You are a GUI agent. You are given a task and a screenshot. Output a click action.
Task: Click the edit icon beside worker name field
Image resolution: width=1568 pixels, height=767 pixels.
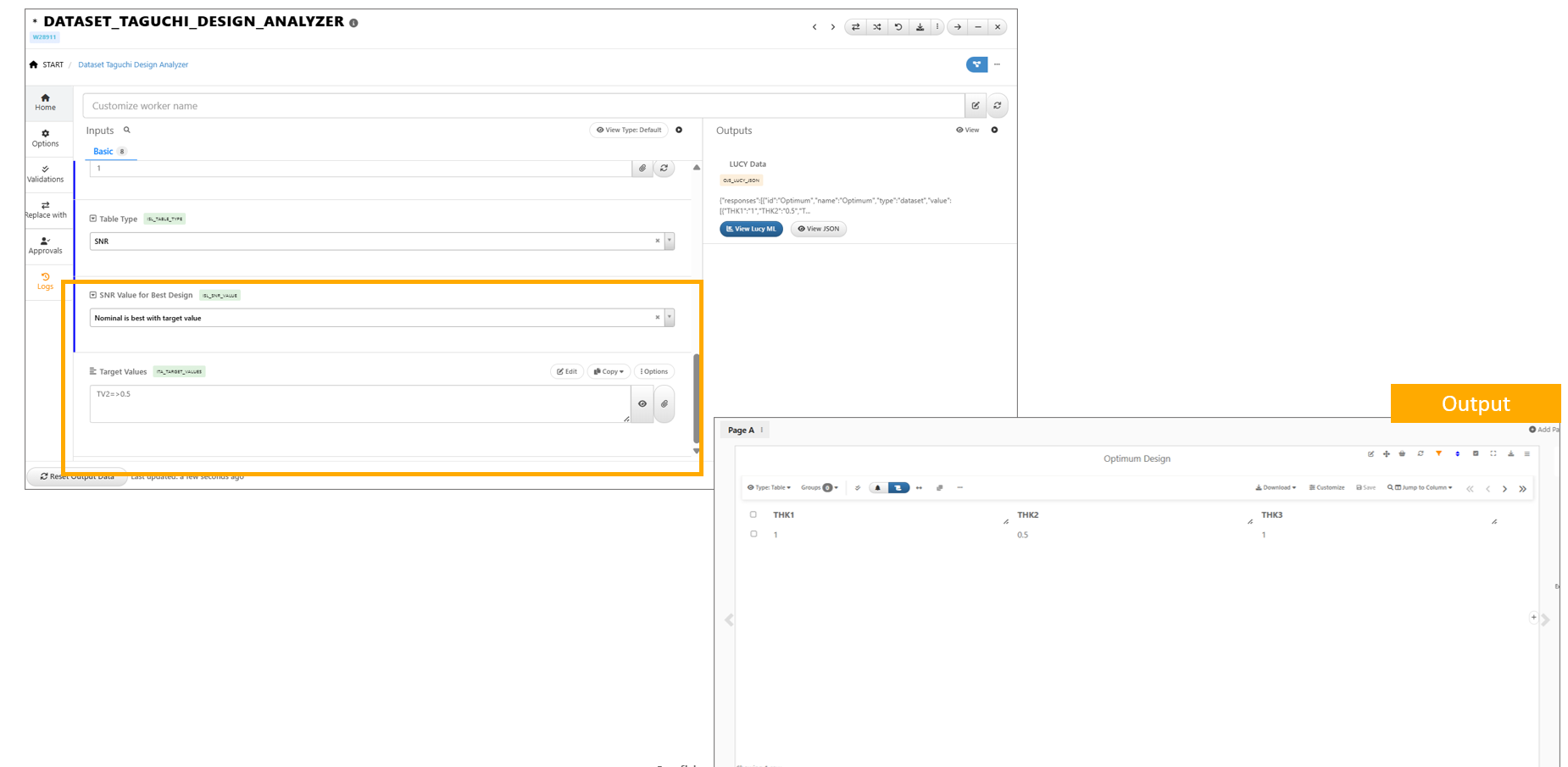pos(976,106)
